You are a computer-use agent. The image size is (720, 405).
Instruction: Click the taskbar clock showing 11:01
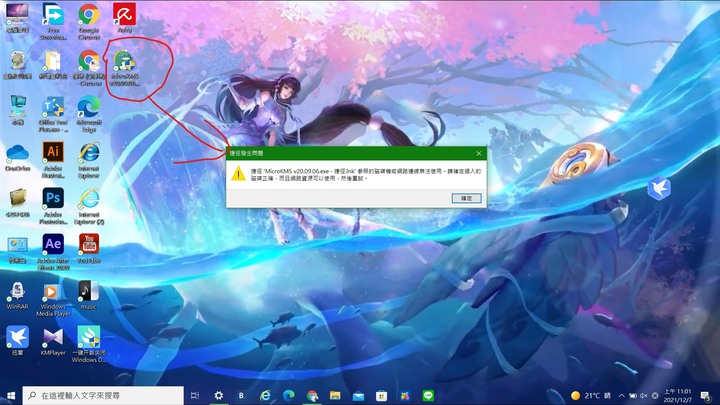(677, 395)
